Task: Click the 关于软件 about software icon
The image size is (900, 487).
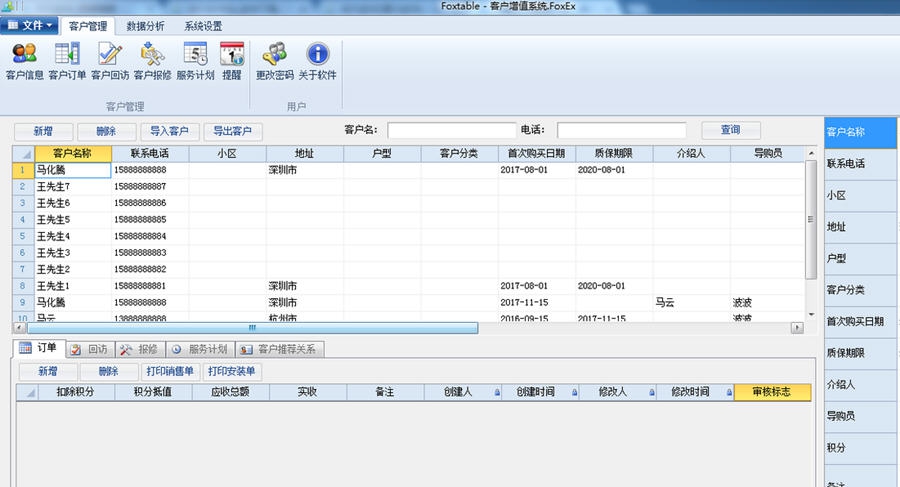Action: (317, 60)
